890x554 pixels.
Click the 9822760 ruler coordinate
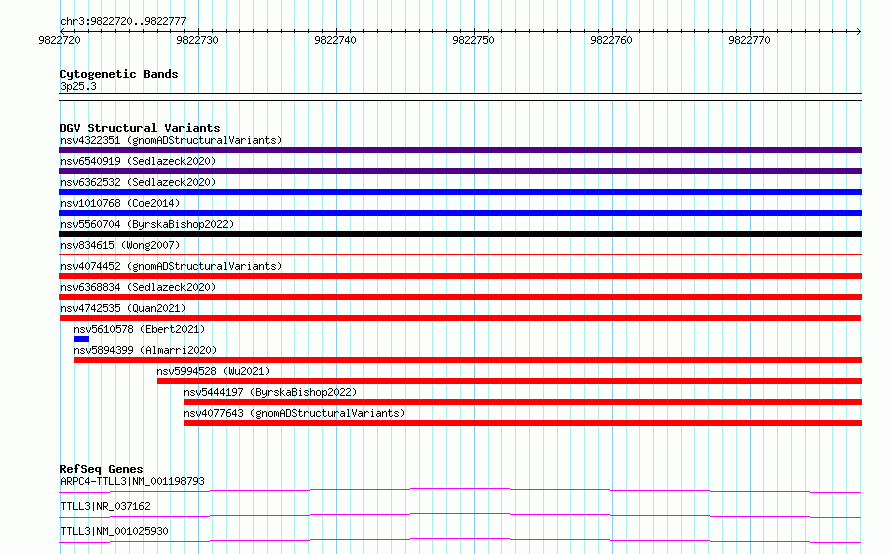(611, 40)
